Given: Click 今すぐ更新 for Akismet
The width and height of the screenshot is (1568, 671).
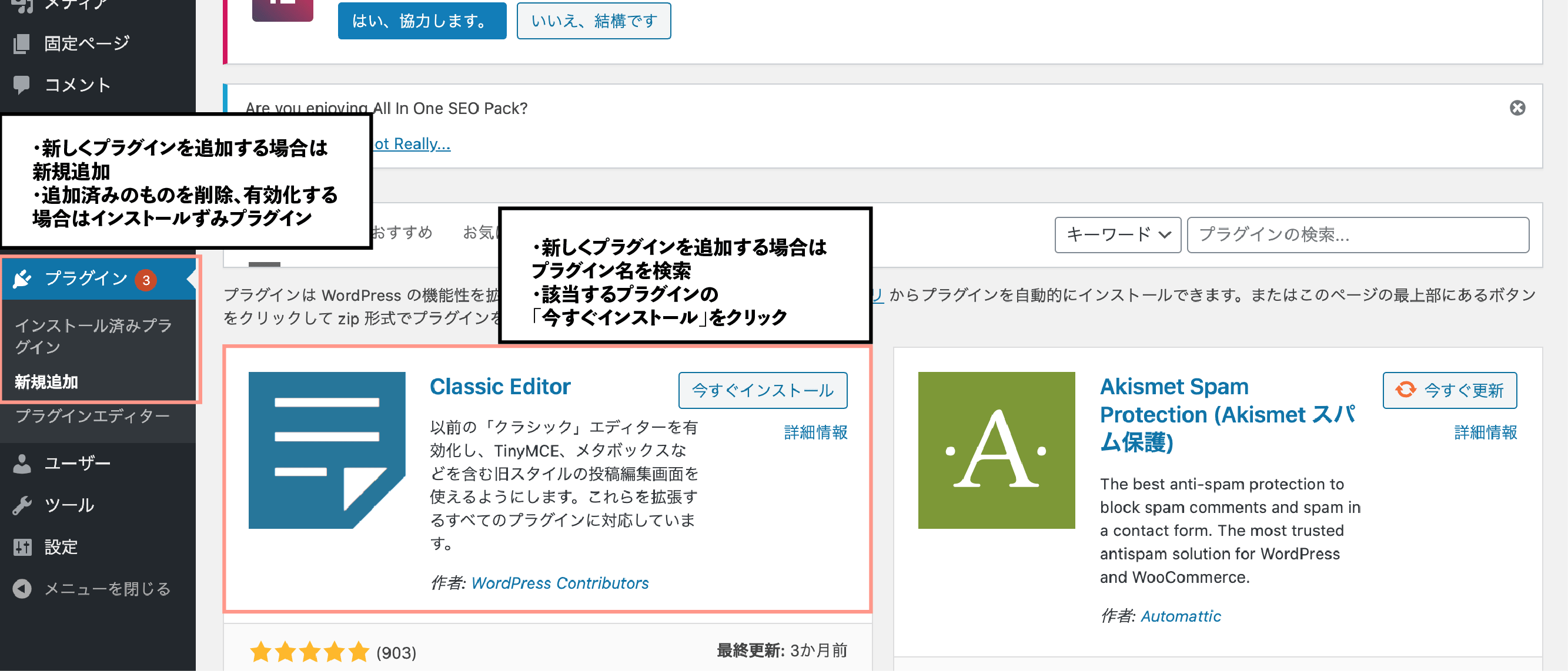Looking at the screenshot, I should (x=1449, y=391).
